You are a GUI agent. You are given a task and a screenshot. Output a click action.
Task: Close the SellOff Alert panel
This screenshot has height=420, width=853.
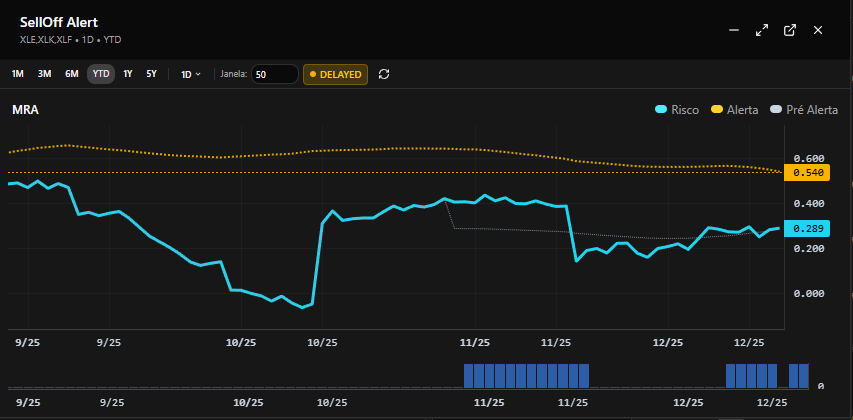[818, 30]
